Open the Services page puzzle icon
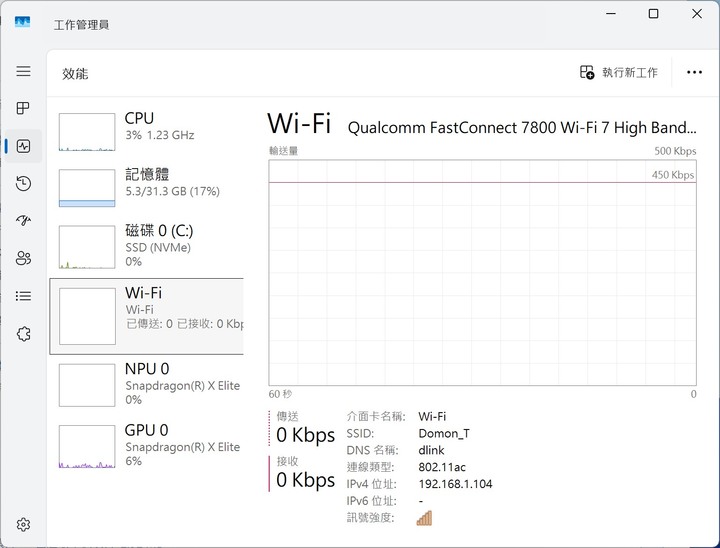 (23, 333)
